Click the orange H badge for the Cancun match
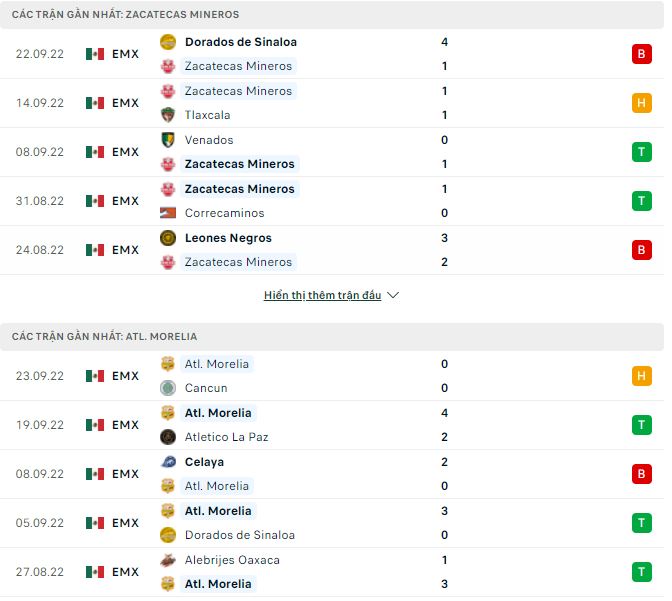The image size is (672, 601). (x=641, y=376)
